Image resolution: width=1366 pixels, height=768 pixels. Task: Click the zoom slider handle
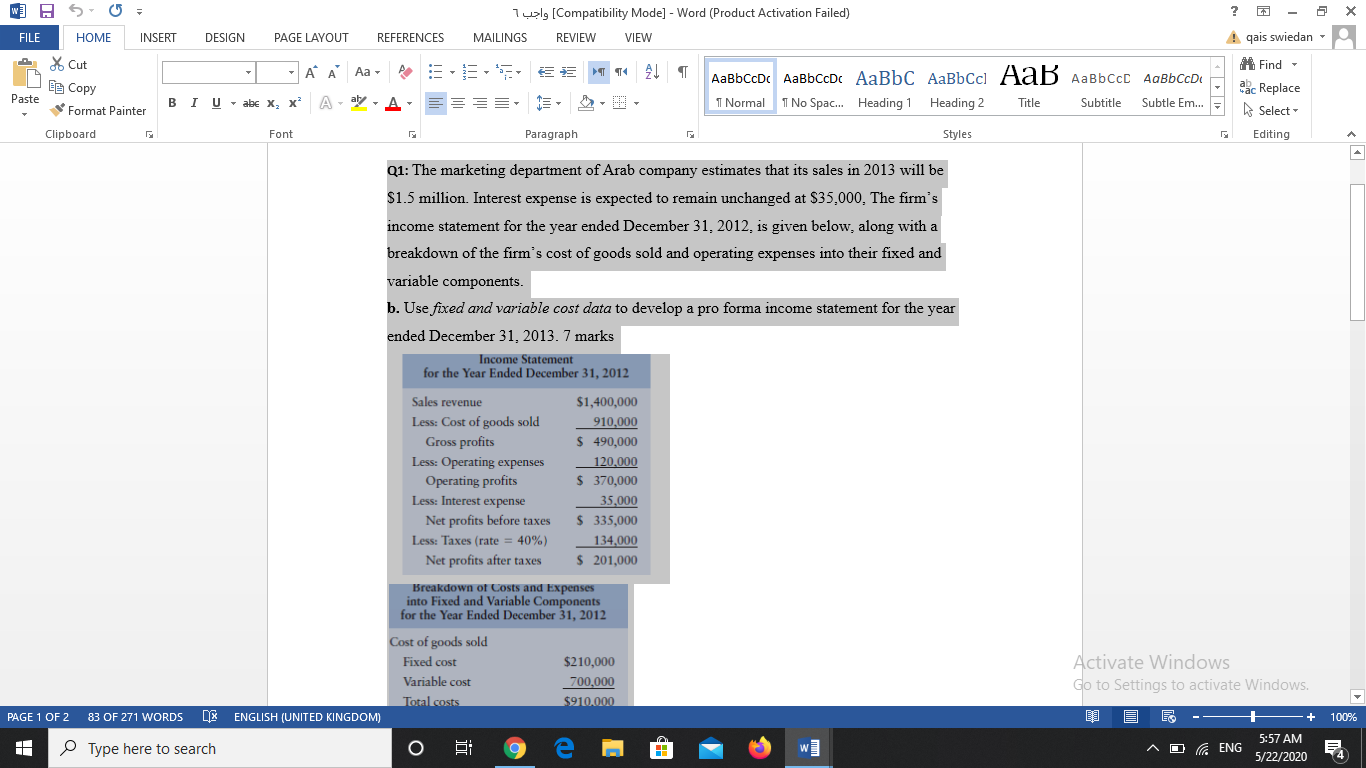(1252, 717)
